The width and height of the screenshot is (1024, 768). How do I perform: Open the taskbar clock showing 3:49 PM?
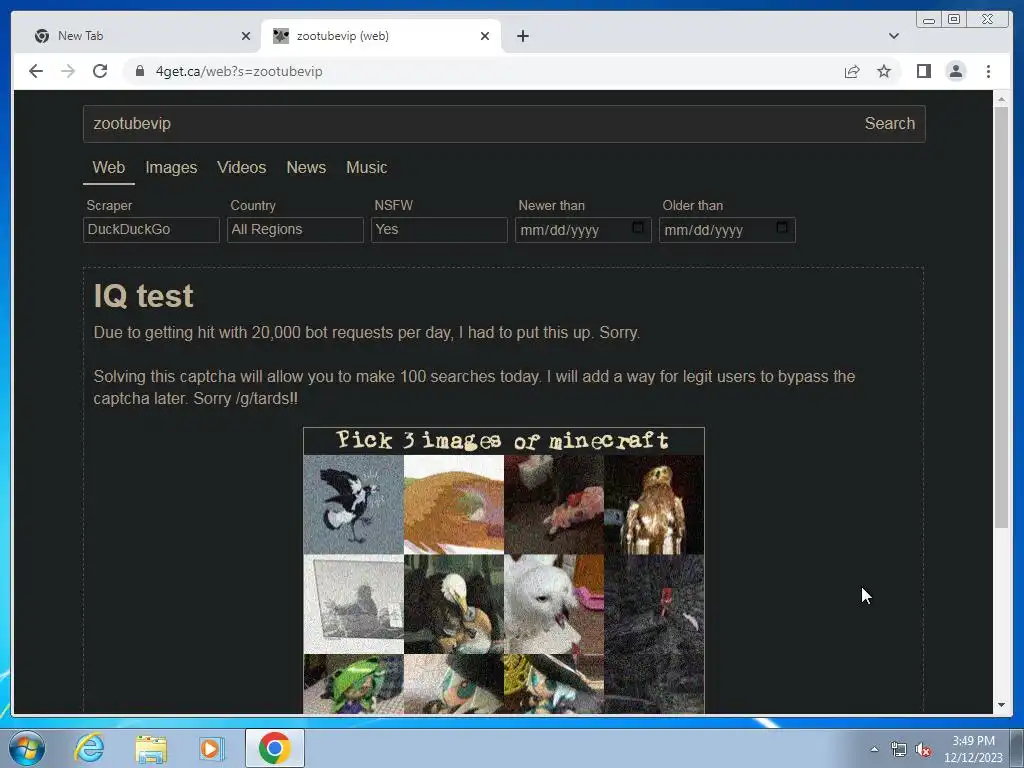(x=973, y=749)
